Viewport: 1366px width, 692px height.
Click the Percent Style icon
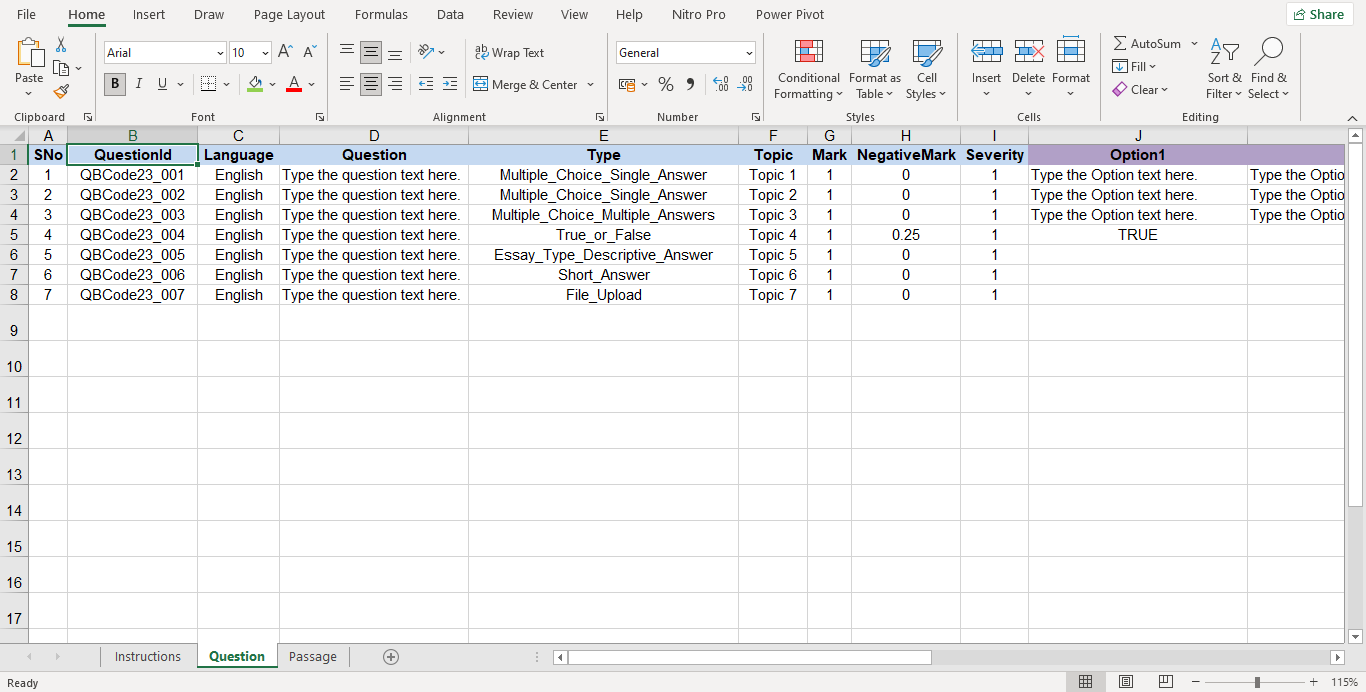point(665,85)
